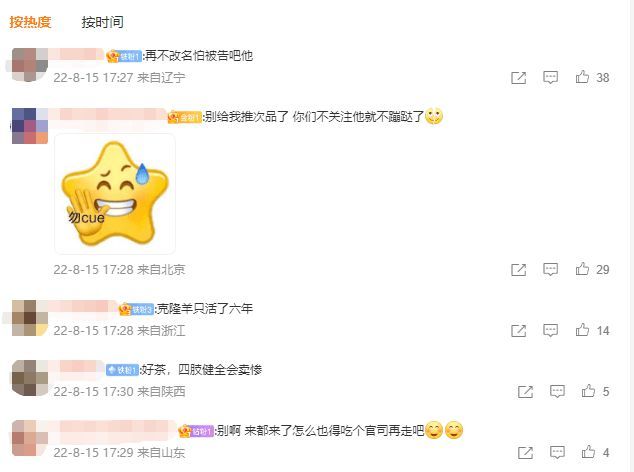Viewport: 634px width, 472px height.
Task: Open replies for the 浙江 comment
Action: click(550, 330)
